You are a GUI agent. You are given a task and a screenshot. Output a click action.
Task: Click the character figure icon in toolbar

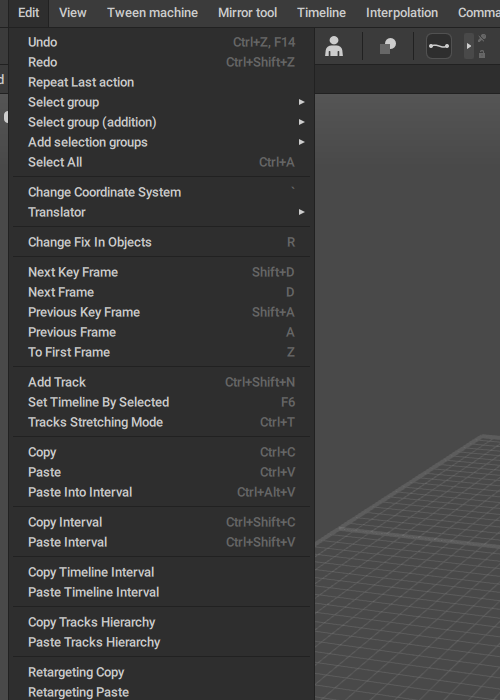[x=334, y=46]
